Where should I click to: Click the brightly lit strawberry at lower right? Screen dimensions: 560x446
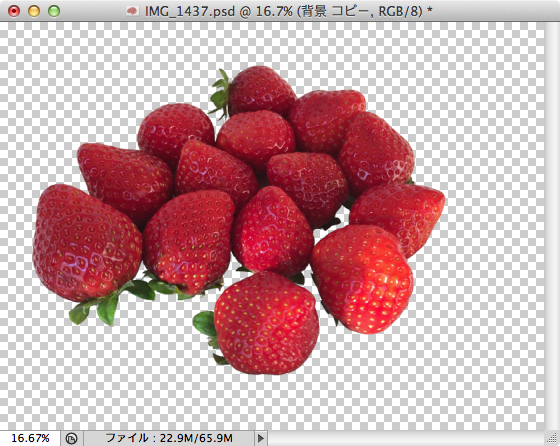coord(362,279)
